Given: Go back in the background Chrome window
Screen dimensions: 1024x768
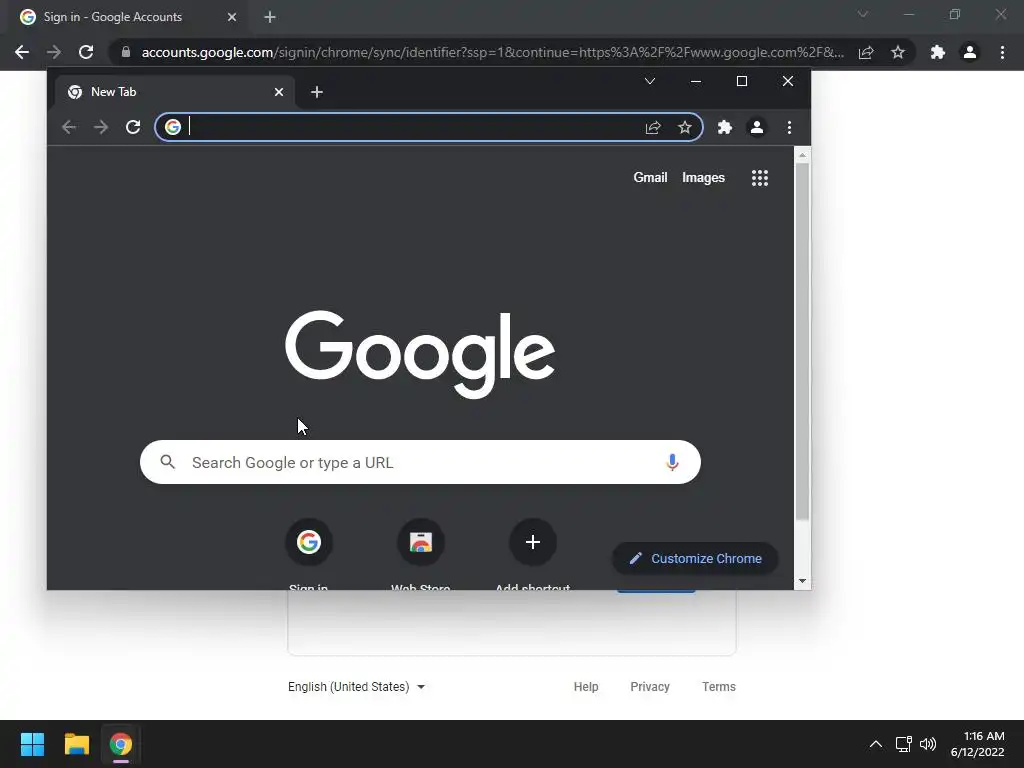Looking at the screenshot, I should [22, 52].
